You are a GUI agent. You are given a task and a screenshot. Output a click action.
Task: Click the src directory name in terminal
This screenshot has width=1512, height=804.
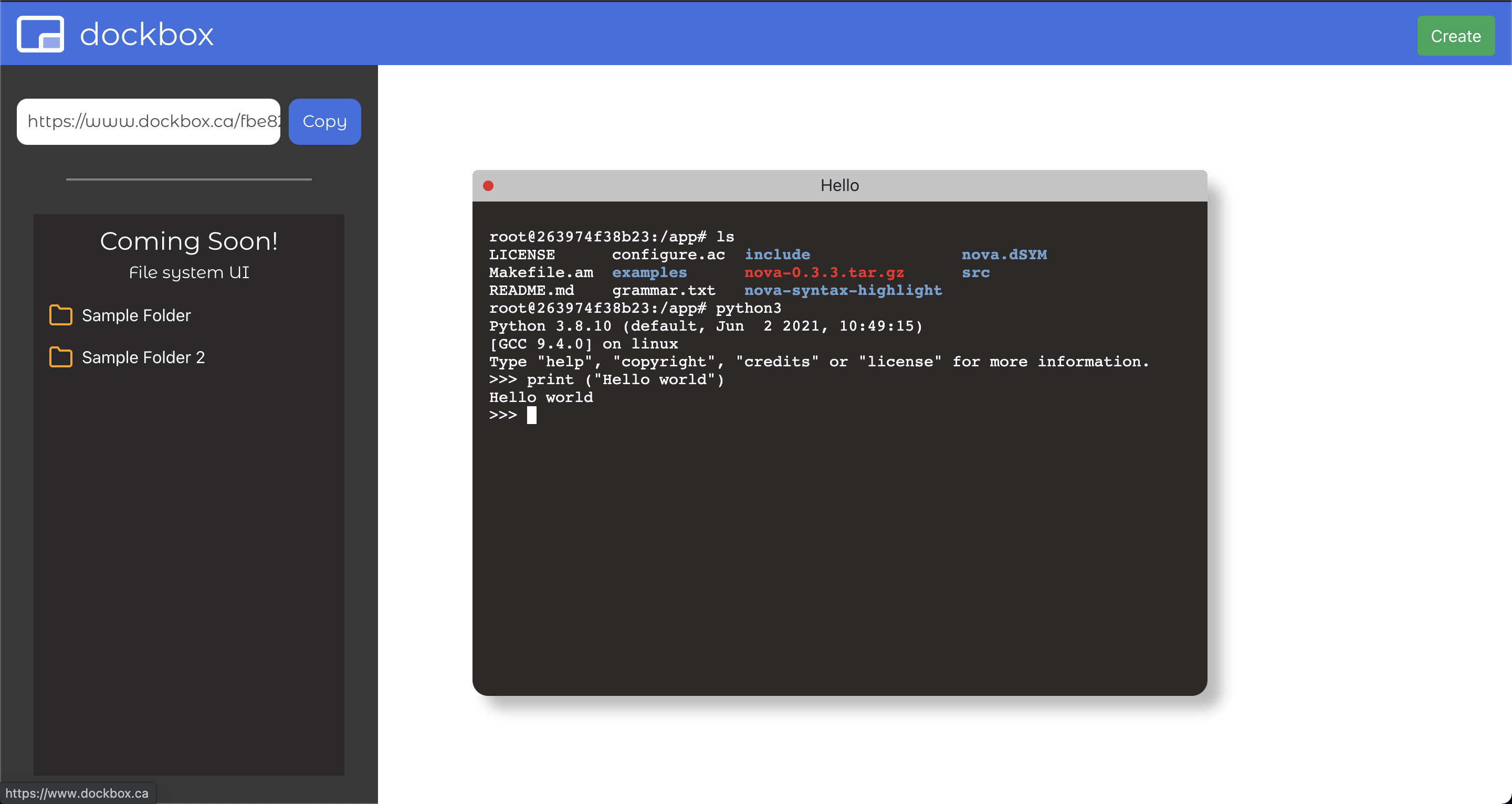tap(975, 273)
